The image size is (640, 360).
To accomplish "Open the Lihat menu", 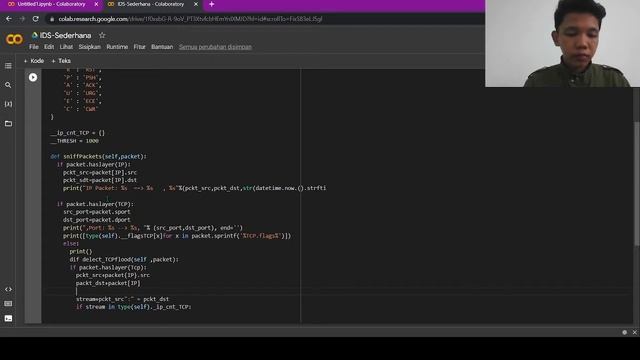I will [x=66, y=47].
